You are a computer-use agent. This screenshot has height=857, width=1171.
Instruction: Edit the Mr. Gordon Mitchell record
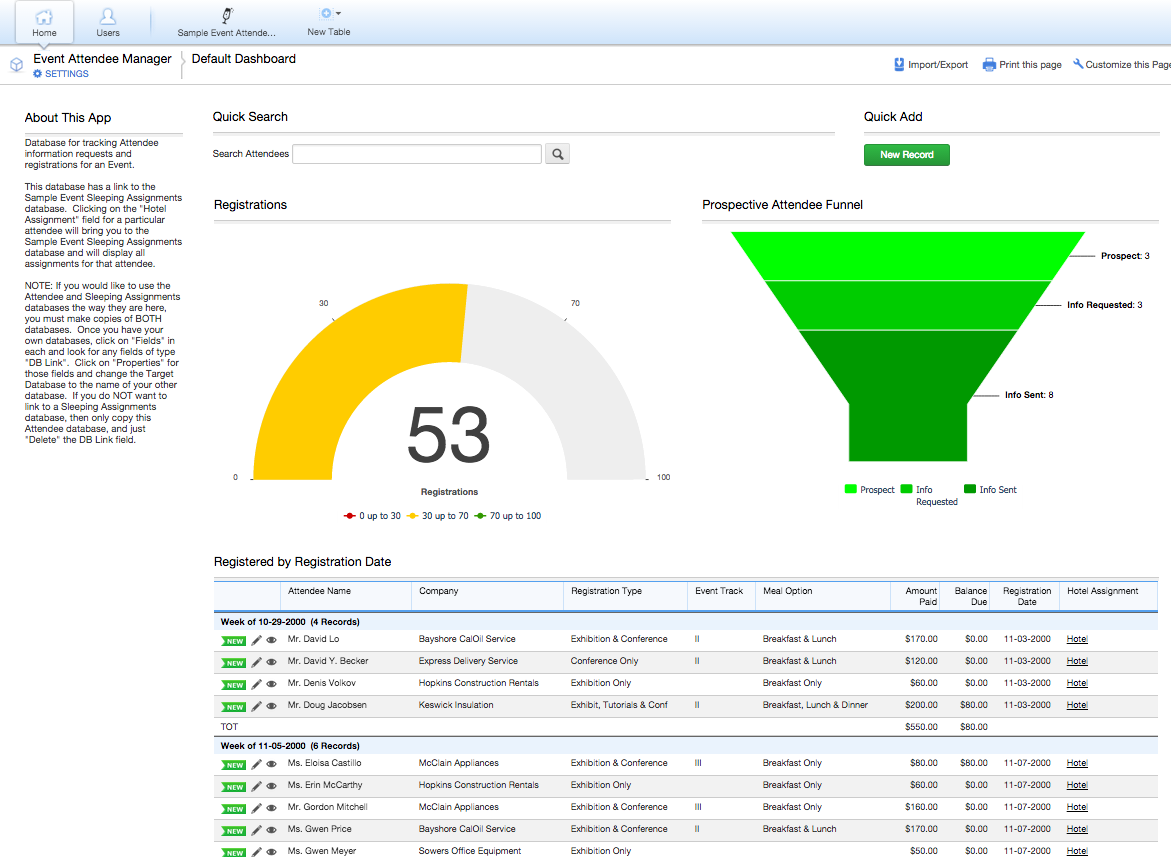point(256,808)
